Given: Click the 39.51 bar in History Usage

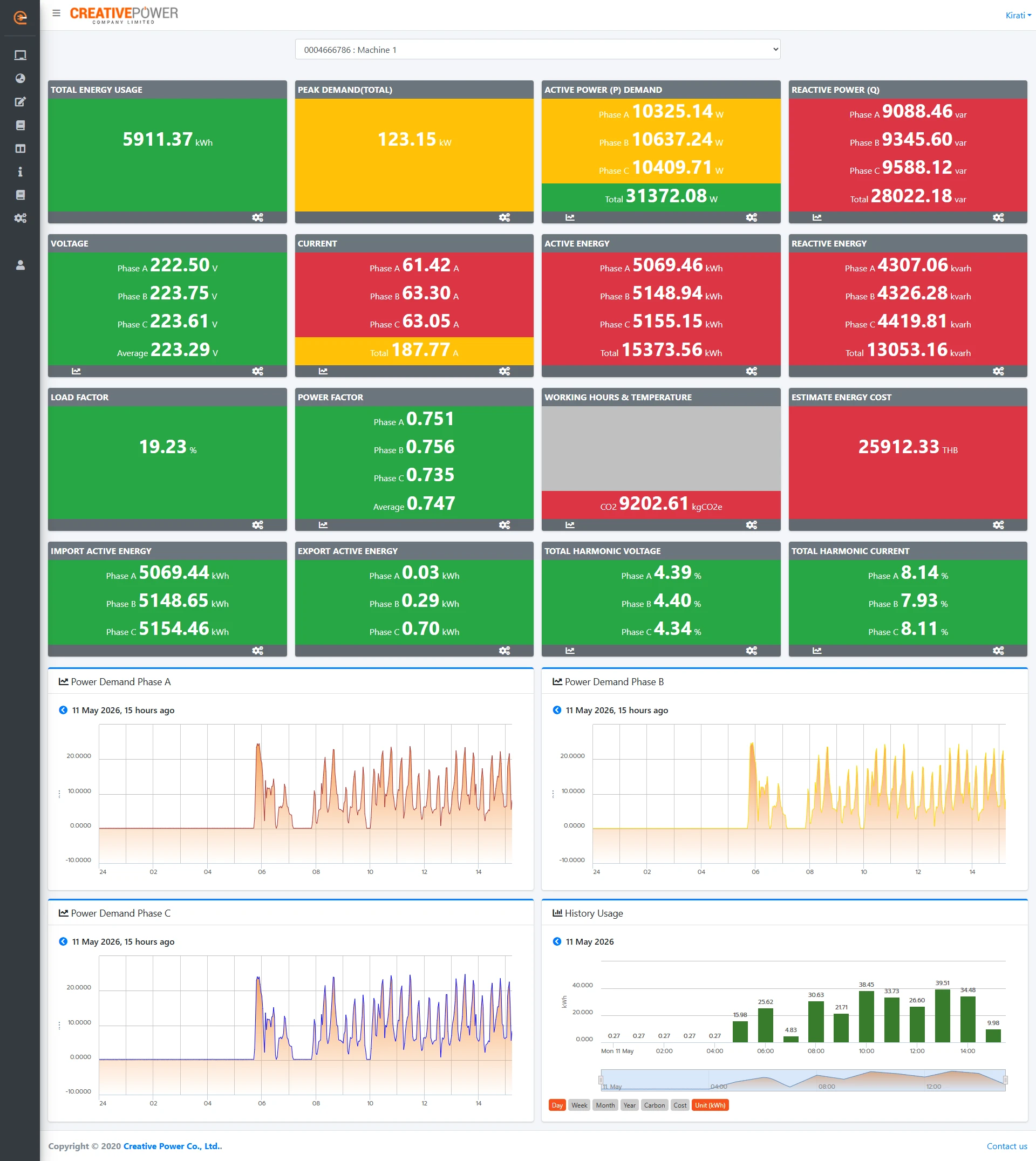Looking at the screenshot, I should point(943,1016).
